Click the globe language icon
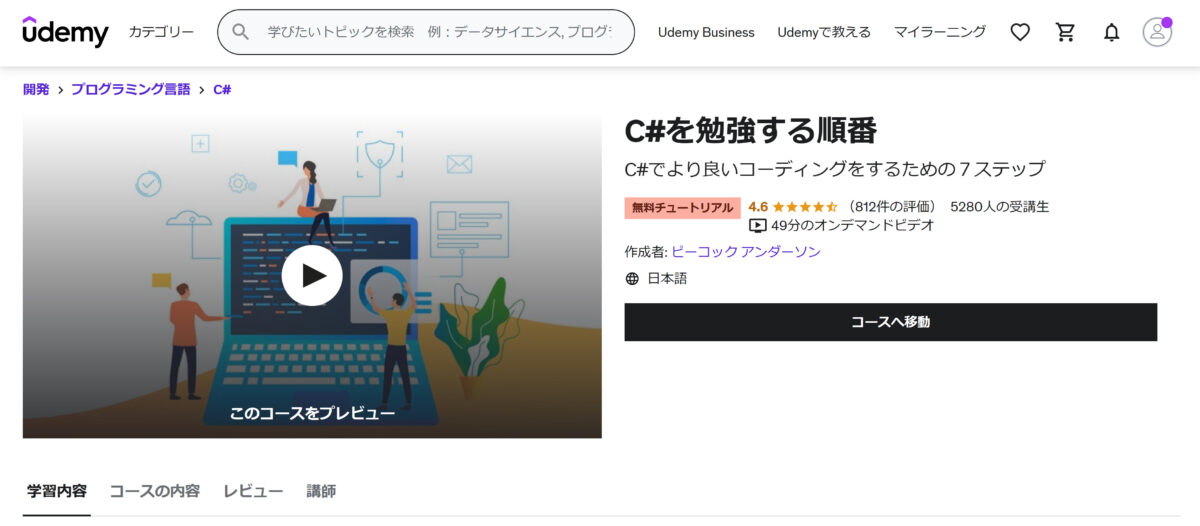 [x=632, y=279]
